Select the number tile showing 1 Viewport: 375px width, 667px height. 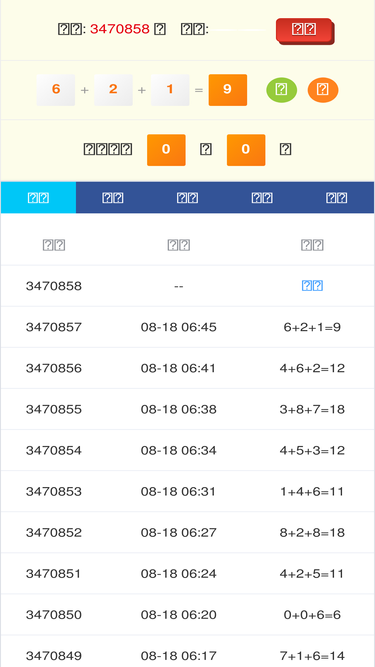pyautogui.click(x=170, y=90)
